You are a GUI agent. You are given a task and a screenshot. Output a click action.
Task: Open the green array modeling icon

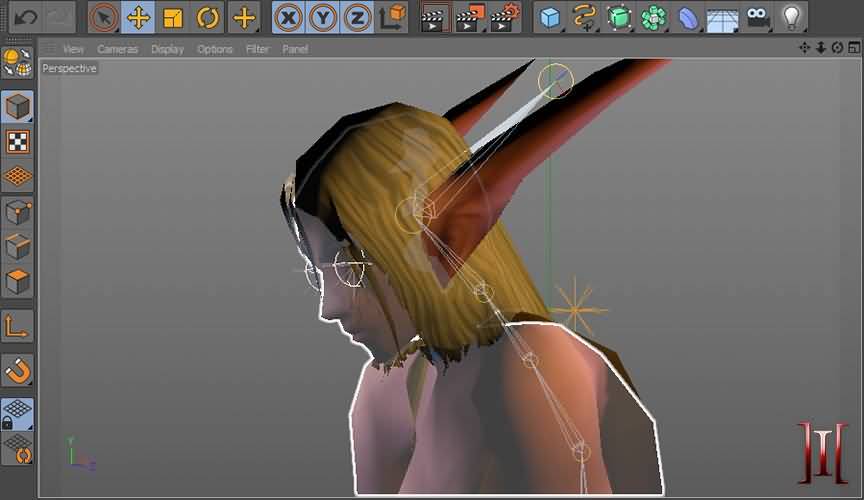coord(653,18)
